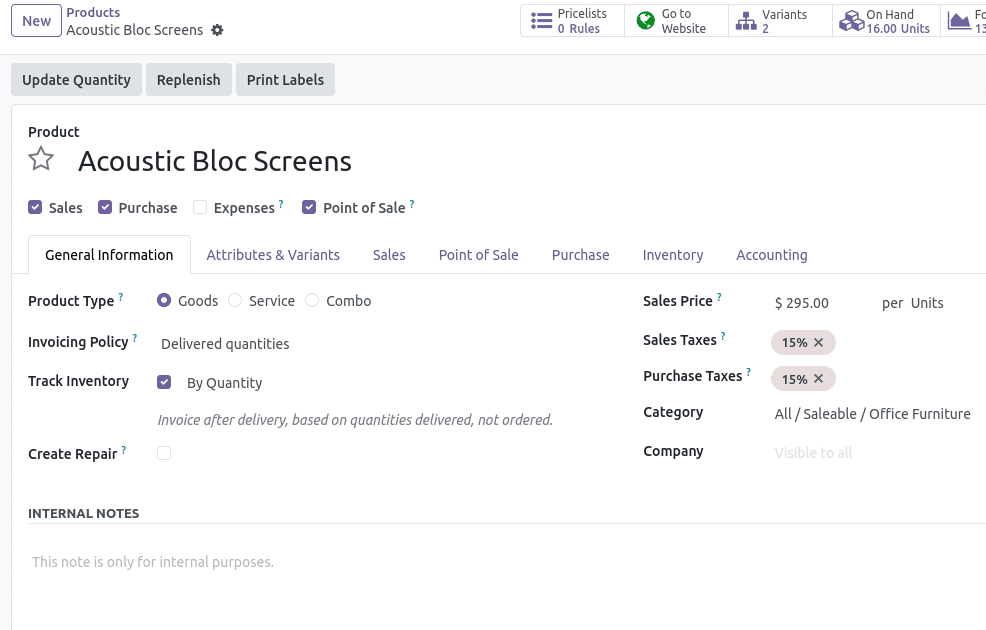Open Pricelists rules list icon

click(541, 21)
